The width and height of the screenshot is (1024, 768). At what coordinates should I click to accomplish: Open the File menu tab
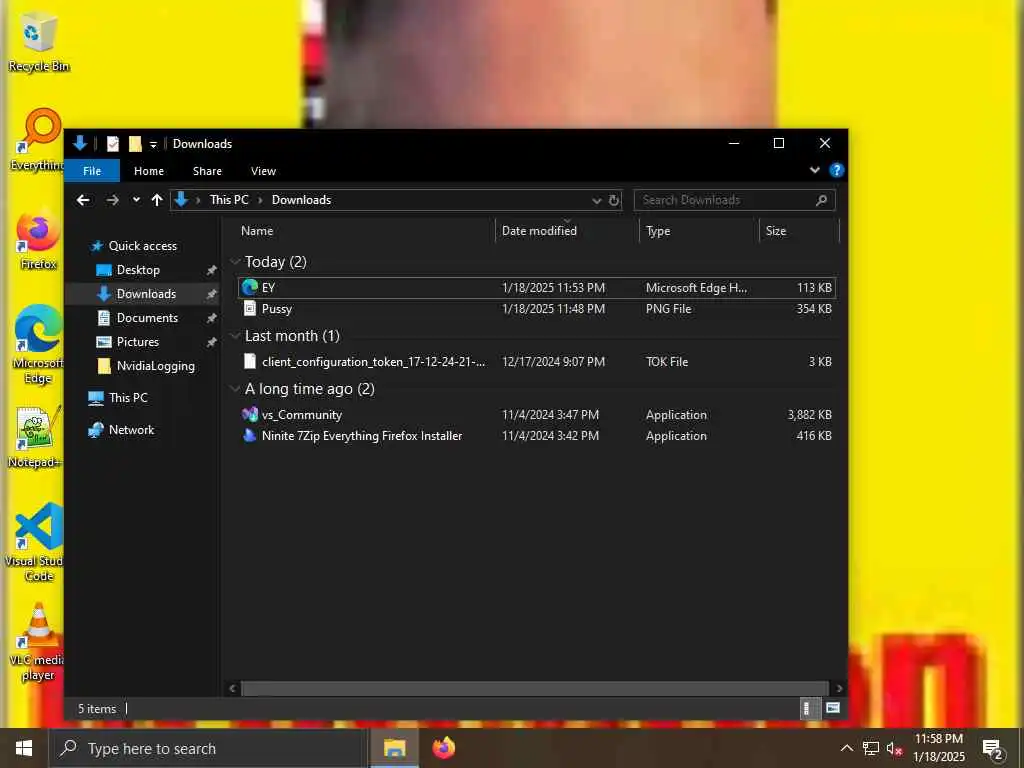pyautogui.click(x=92, y=171)
